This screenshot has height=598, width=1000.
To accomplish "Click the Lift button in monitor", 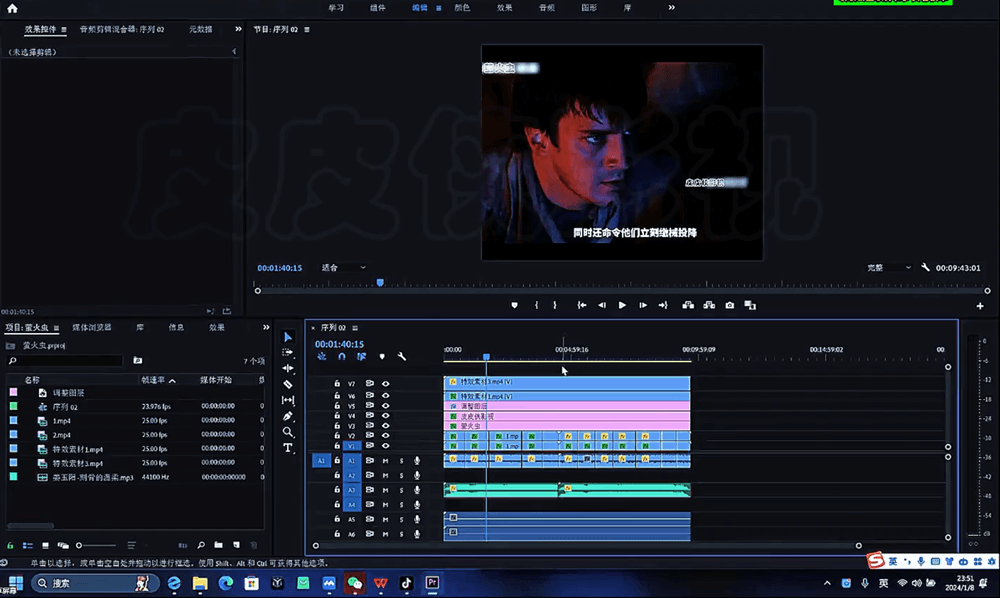I will point(688,305).
